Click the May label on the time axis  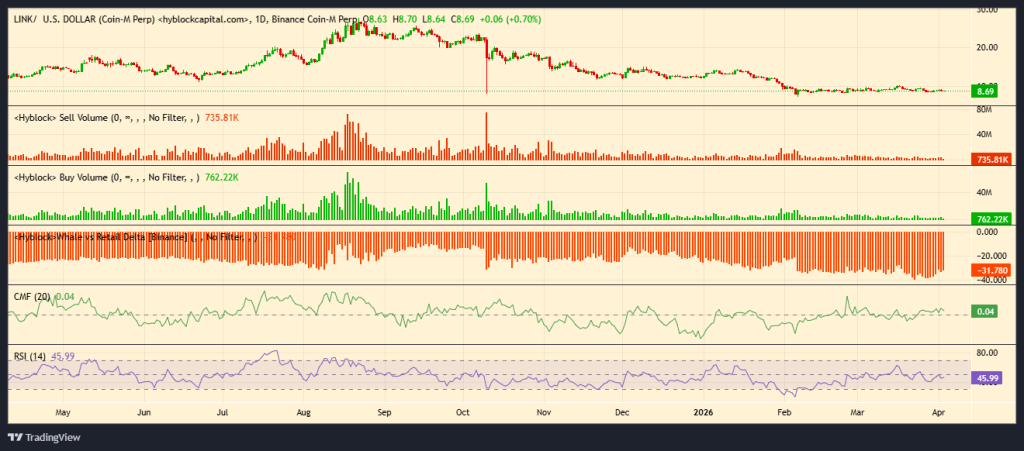click(x=62, y=411)
